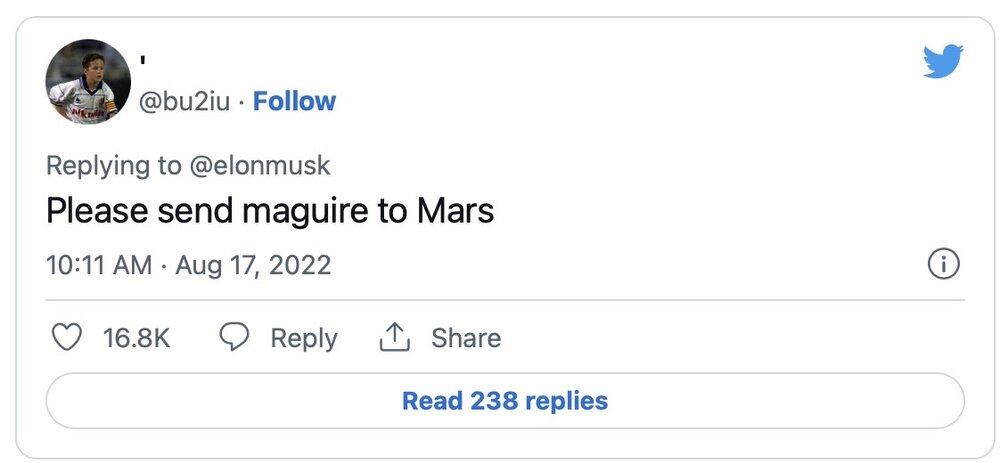Like the tweet with the heart icon

point(66,337)
